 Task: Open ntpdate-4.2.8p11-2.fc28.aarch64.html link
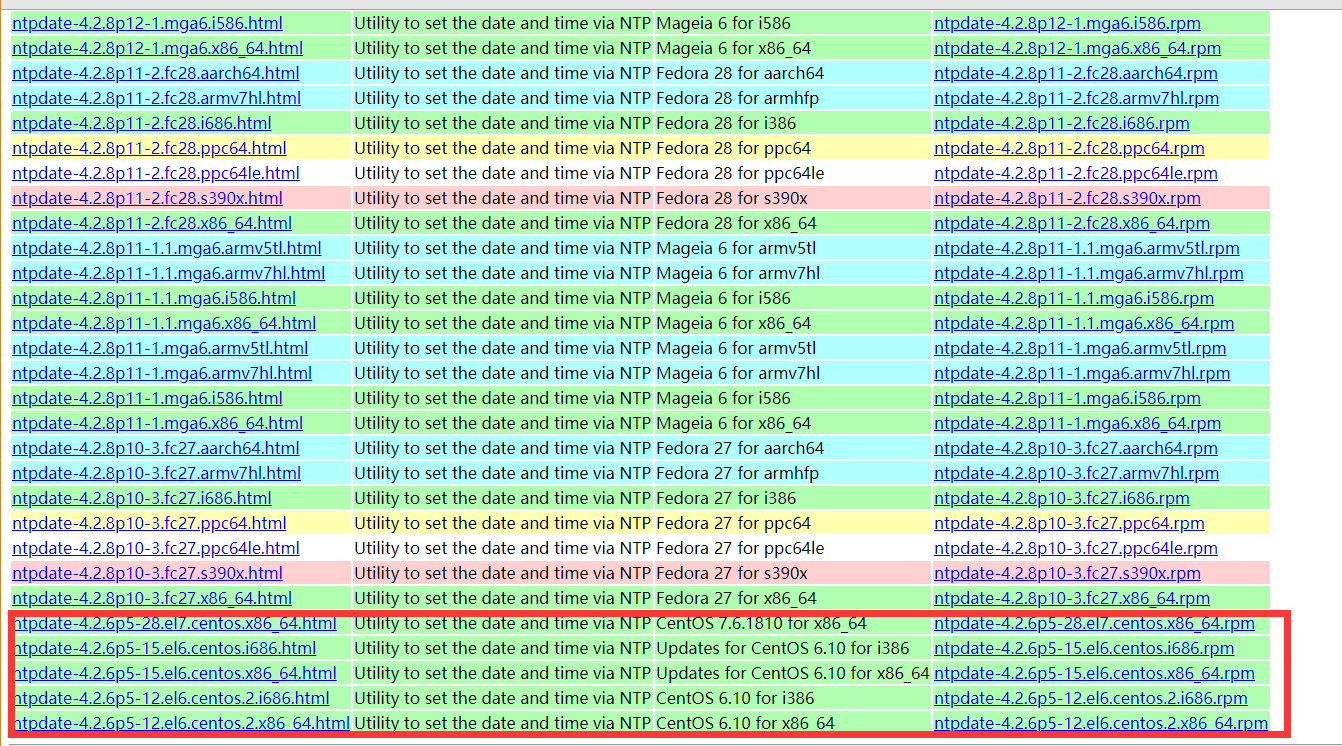(155, 73)
